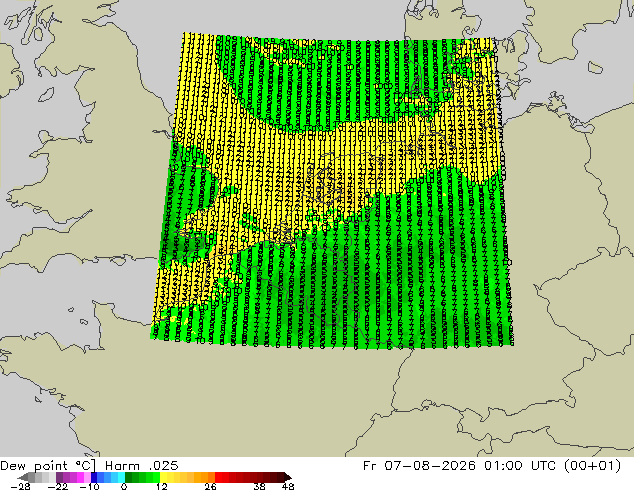
Task: Click the cyan legend swatch near 0
Action: 121,477
